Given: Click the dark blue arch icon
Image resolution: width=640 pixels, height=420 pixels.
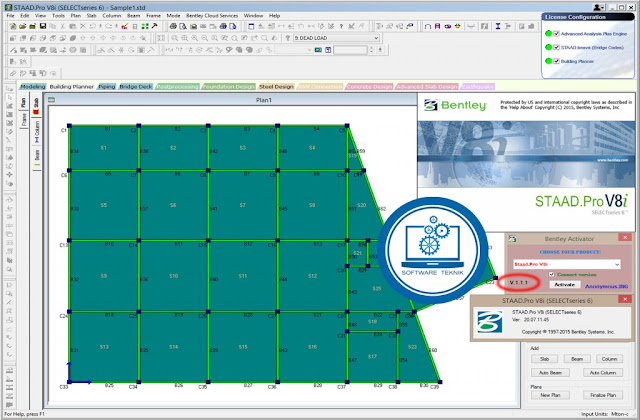Looking at the screenshot, I should (x=427, y=26).
